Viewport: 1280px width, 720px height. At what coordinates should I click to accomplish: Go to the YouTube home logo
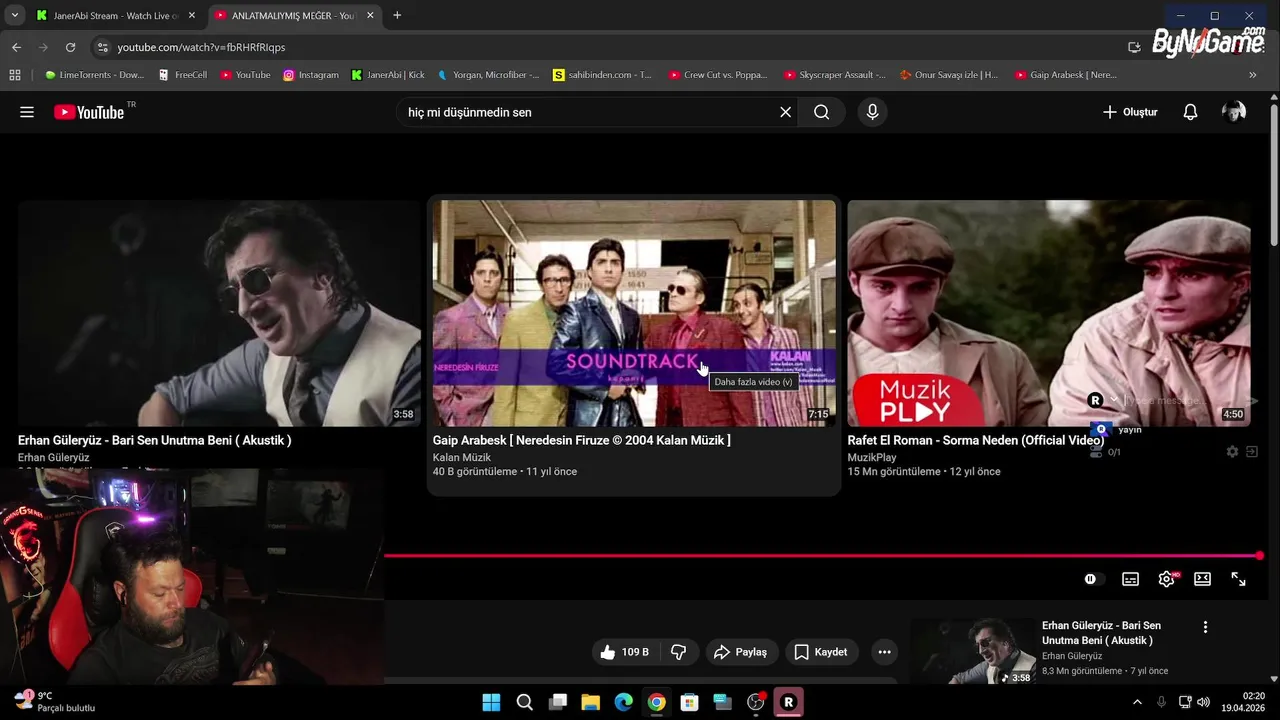coord(90,112)
